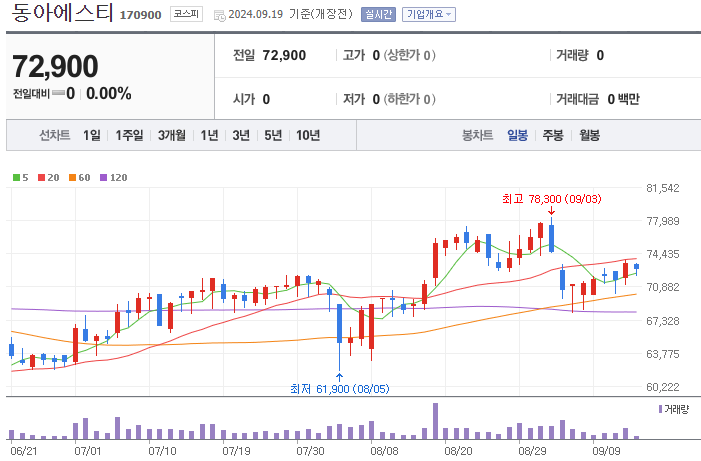This screenshot has width=701, height=461.
Task: Click the stock code 170900
Action: [140, 15]
